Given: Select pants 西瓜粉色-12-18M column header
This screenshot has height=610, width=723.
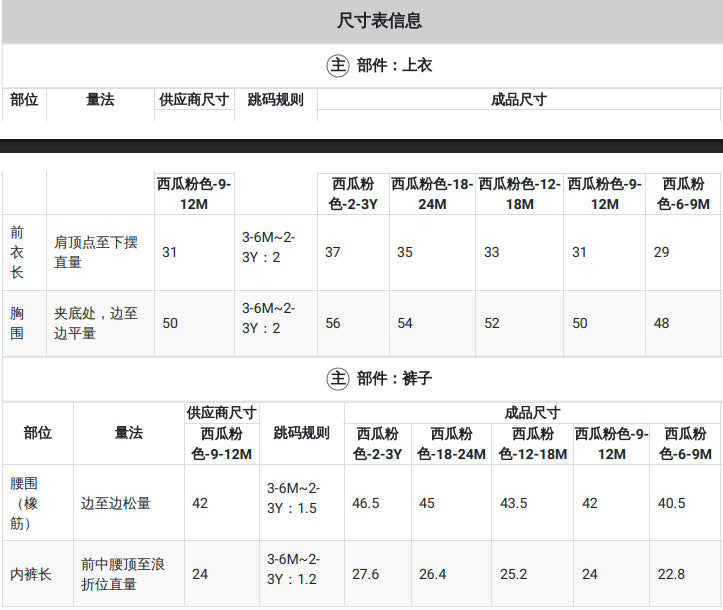Looking at the screenshot, I should click(x=533, y=444).
